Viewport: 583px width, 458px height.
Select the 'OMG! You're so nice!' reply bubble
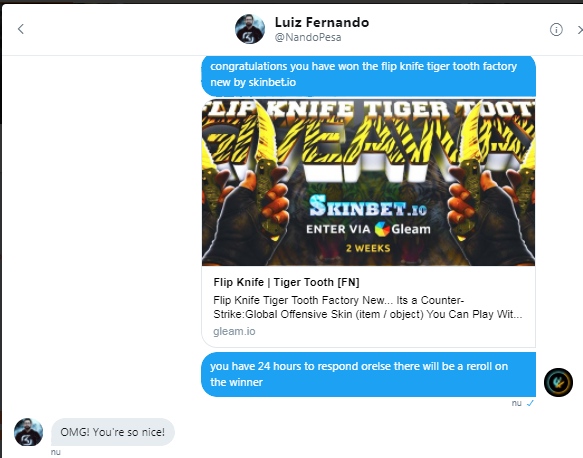coord(113,432)
